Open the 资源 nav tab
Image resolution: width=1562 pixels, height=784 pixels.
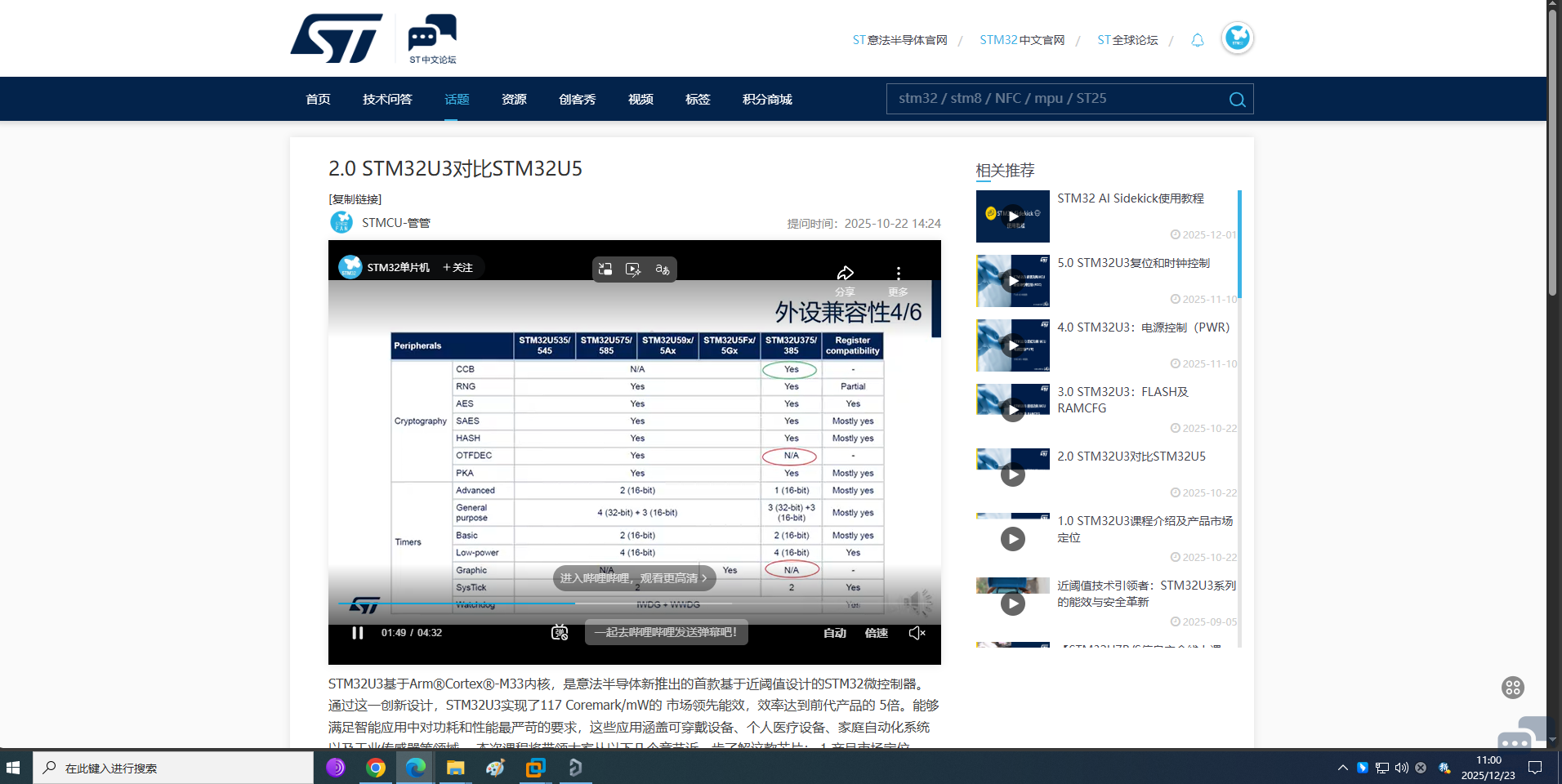click(x=514, y=100)
